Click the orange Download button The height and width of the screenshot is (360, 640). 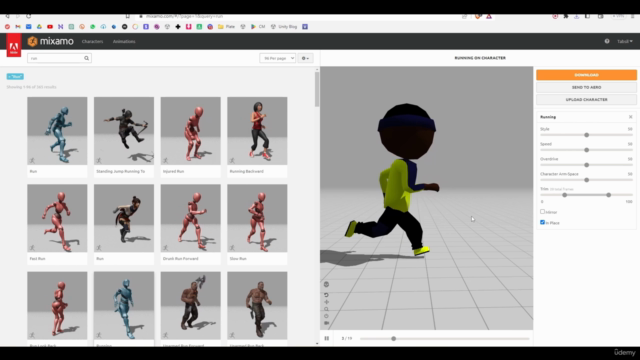[586, 75]
